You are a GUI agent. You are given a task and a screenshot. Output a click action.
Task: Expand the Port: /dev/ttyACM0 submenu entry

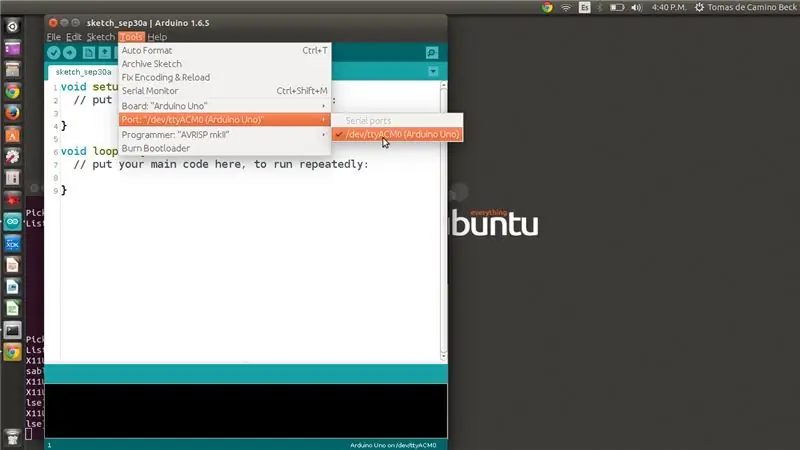pos(224,119)
